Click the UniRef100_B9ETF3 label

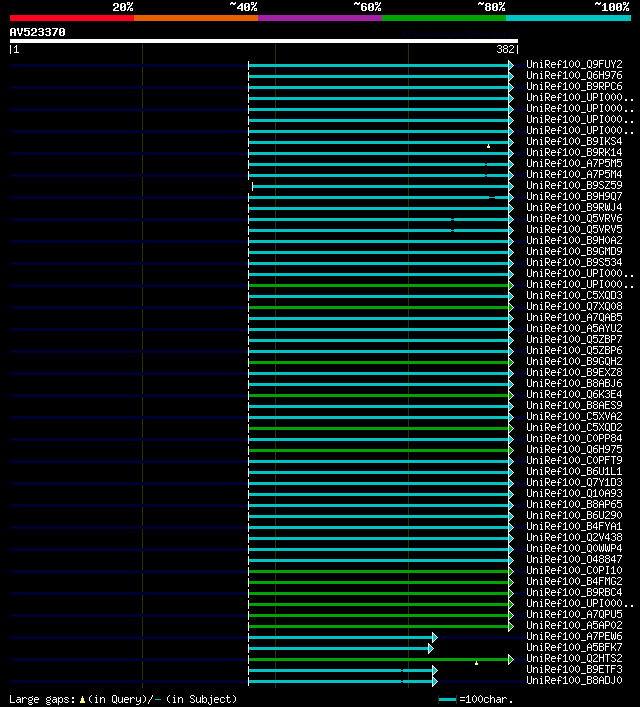click(574, 669)
